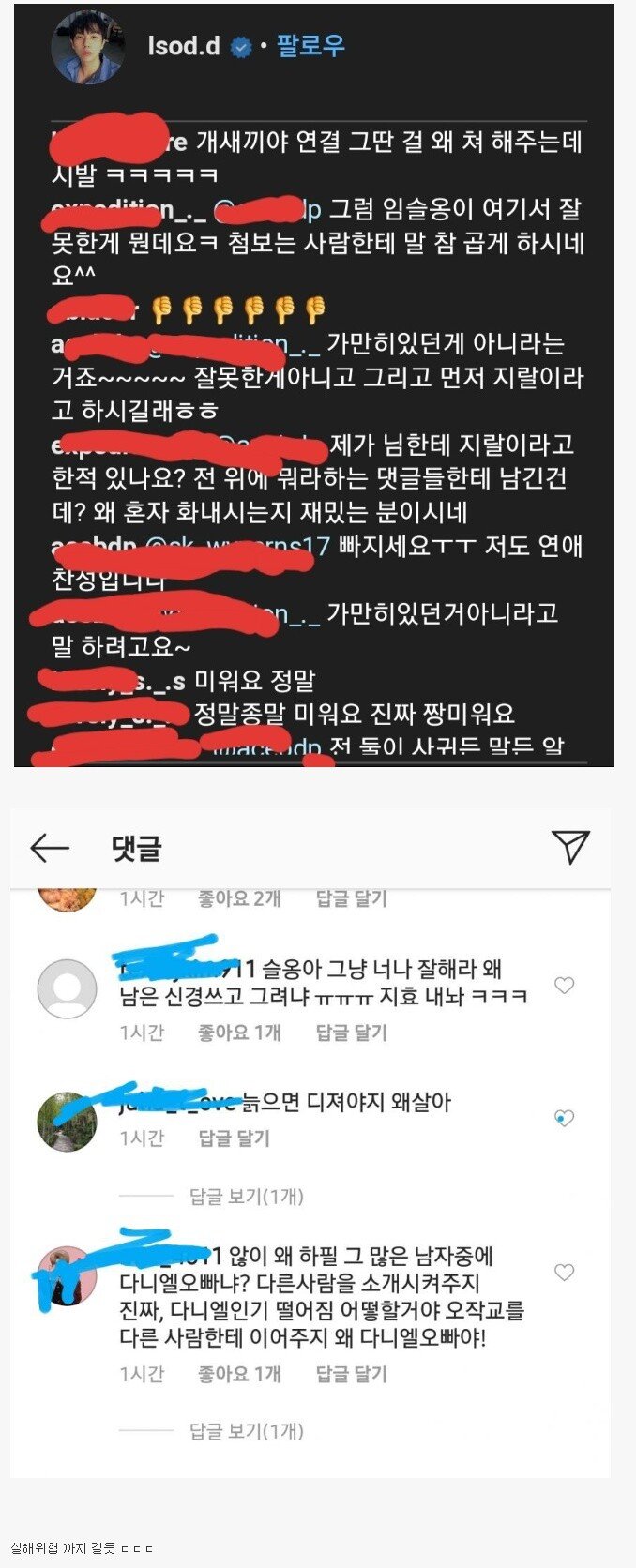Open the lsod.d profile picture
Screen dimensions: 636x1568
pyautogui.click(x=88, y=47)
